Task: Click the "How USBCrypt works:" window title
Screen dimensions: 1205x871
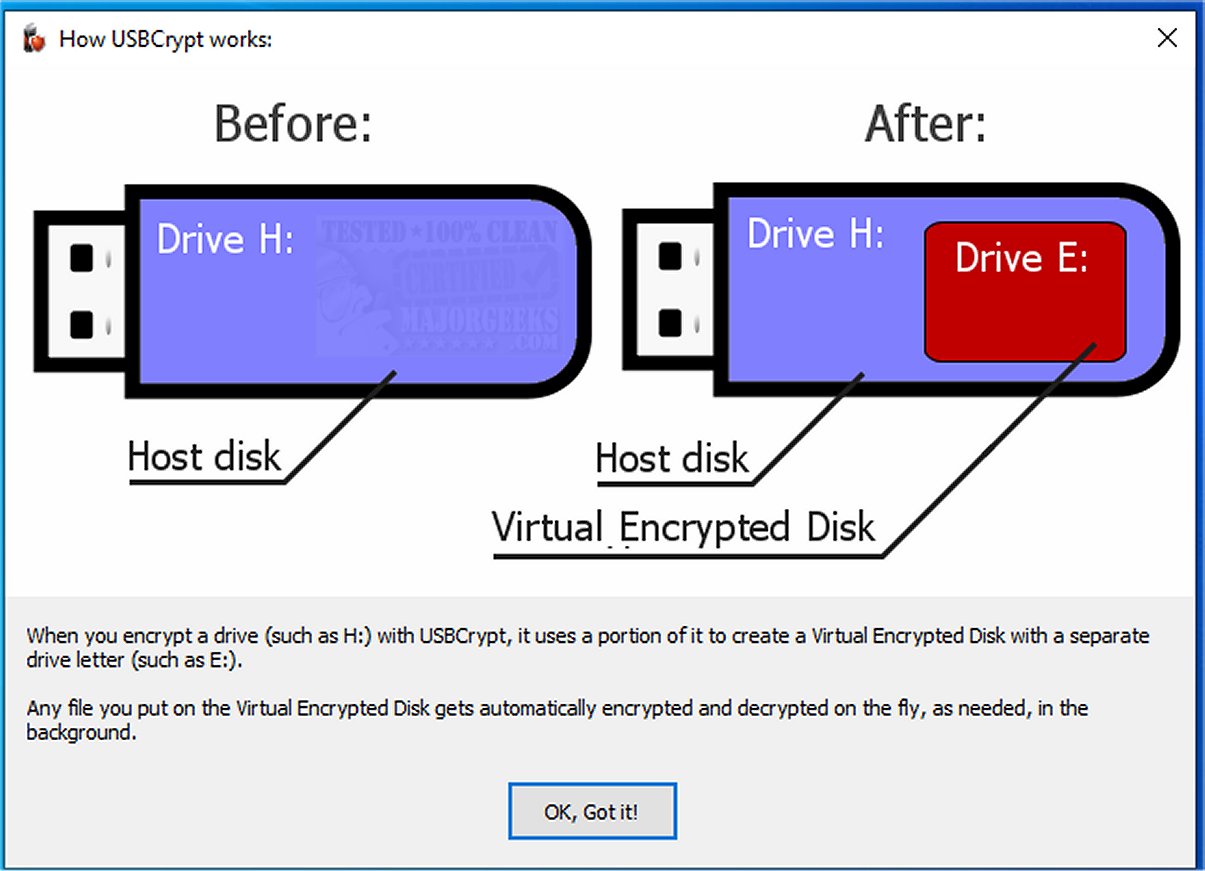Action: coord(166,40)
